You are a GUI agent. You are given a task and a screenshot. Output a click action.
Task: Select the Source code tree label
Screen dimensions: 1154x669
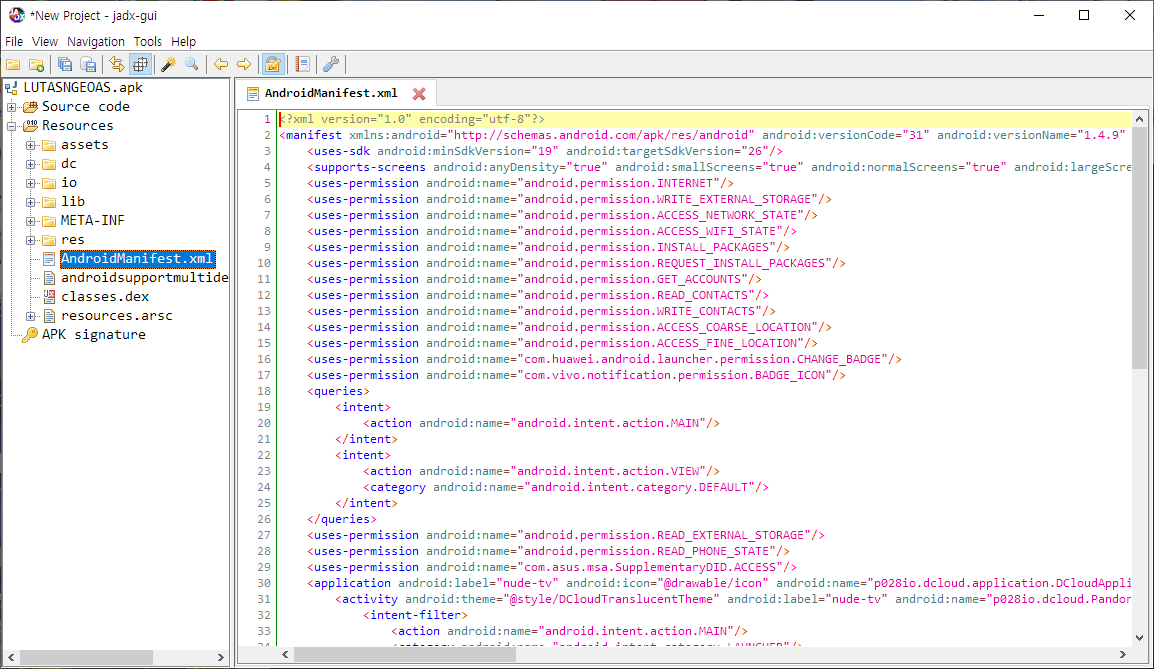(x=85, y=107)
